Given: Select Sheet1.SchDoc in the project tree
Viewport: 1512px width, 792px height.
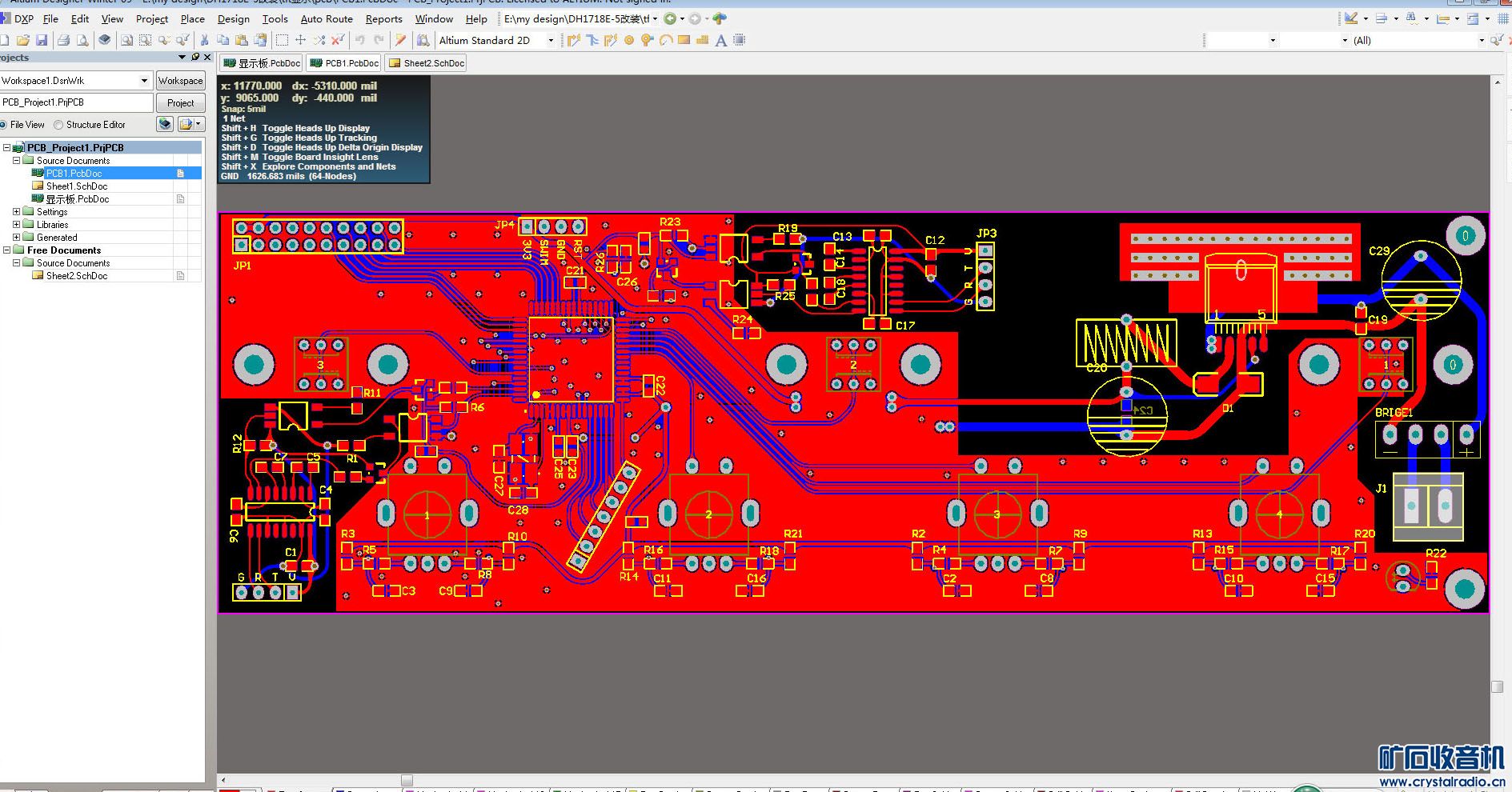Looking at the screenshot, I should 77,186.
